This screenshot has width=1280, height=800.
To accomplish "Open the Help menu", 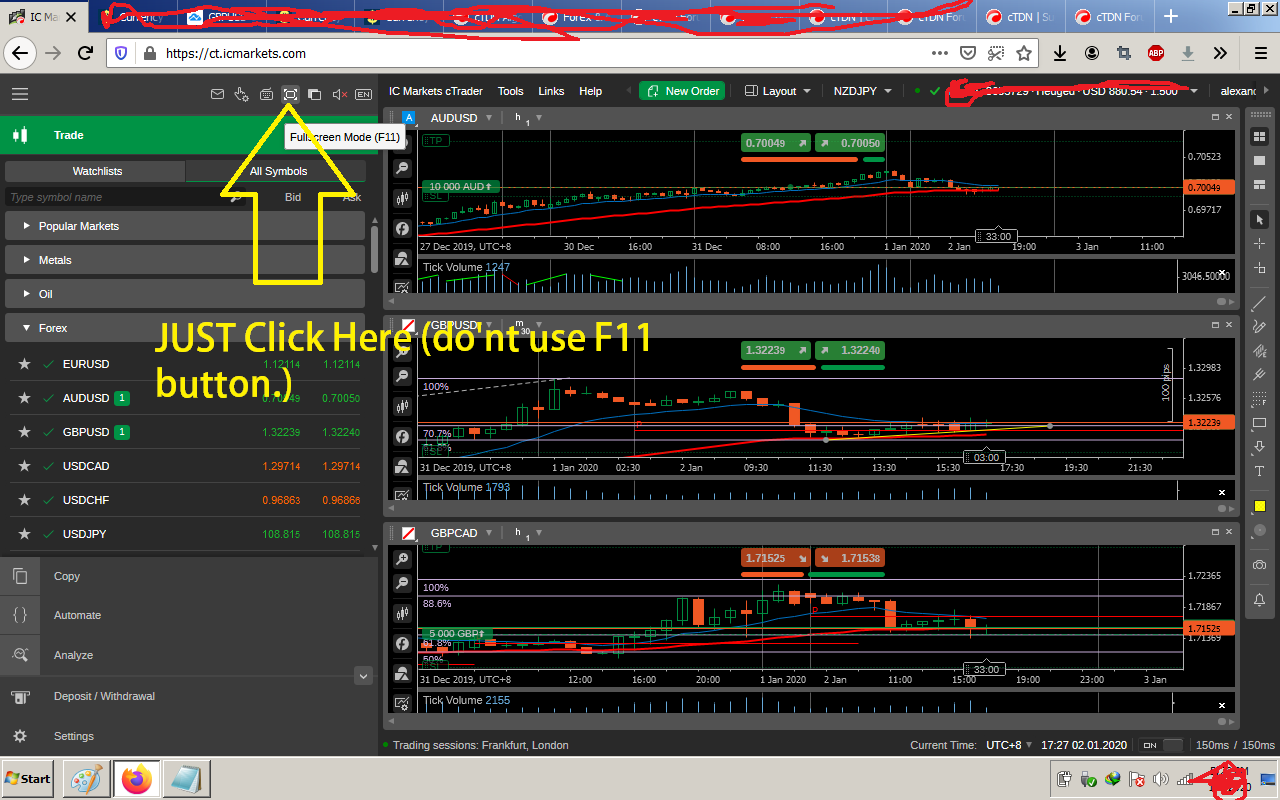I will click(x=591, y=91).
